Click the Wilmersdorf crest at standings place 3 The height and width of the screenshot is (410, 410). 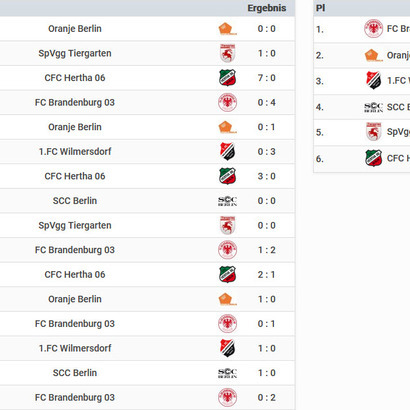(373, 80)
